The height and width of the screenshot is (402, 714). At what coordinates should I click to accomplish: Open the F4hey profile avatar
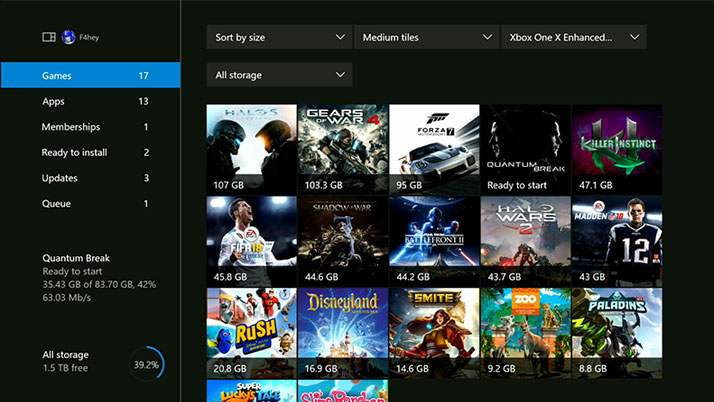[68, 37]
